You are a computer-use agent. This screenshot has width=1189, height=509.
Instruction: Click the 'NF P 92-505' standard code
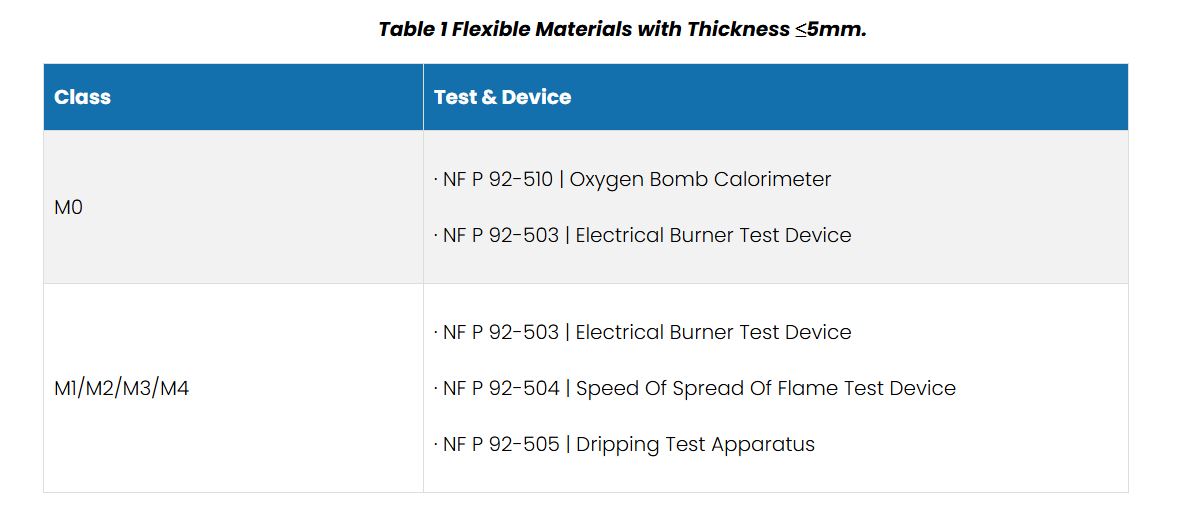[x=501, y=444]
